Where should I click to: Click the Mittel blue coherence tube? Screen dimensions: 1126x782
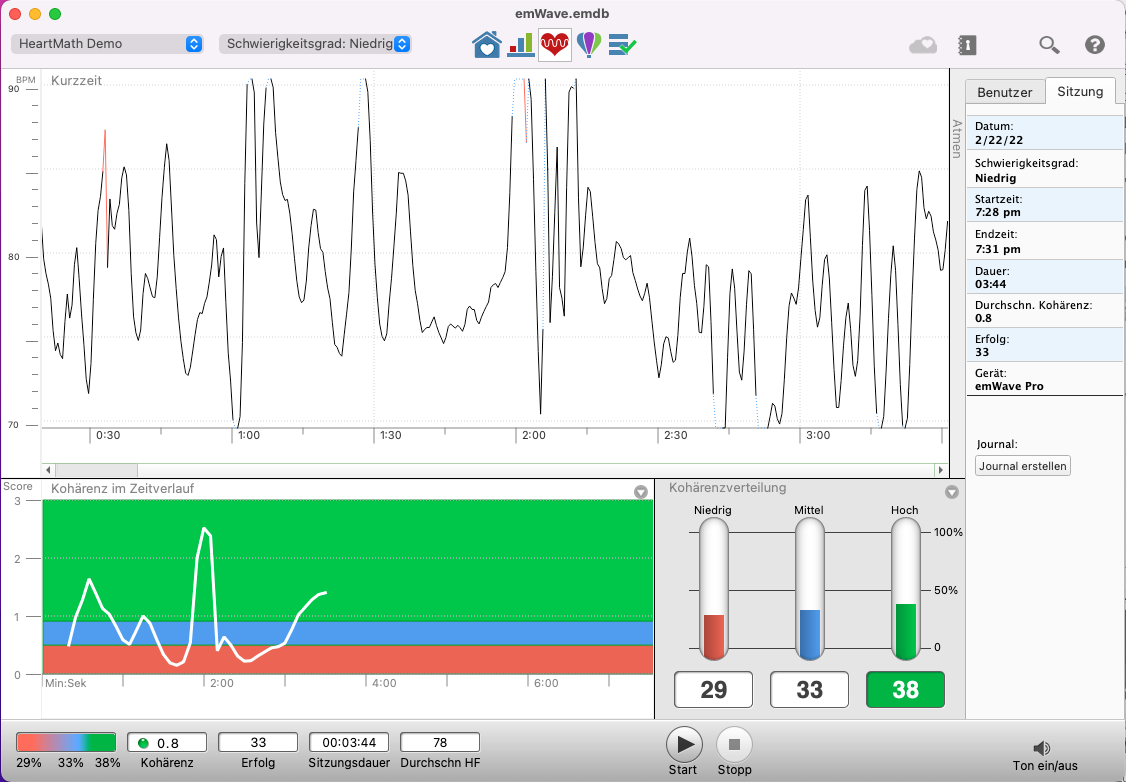click(x=809, y=589)
